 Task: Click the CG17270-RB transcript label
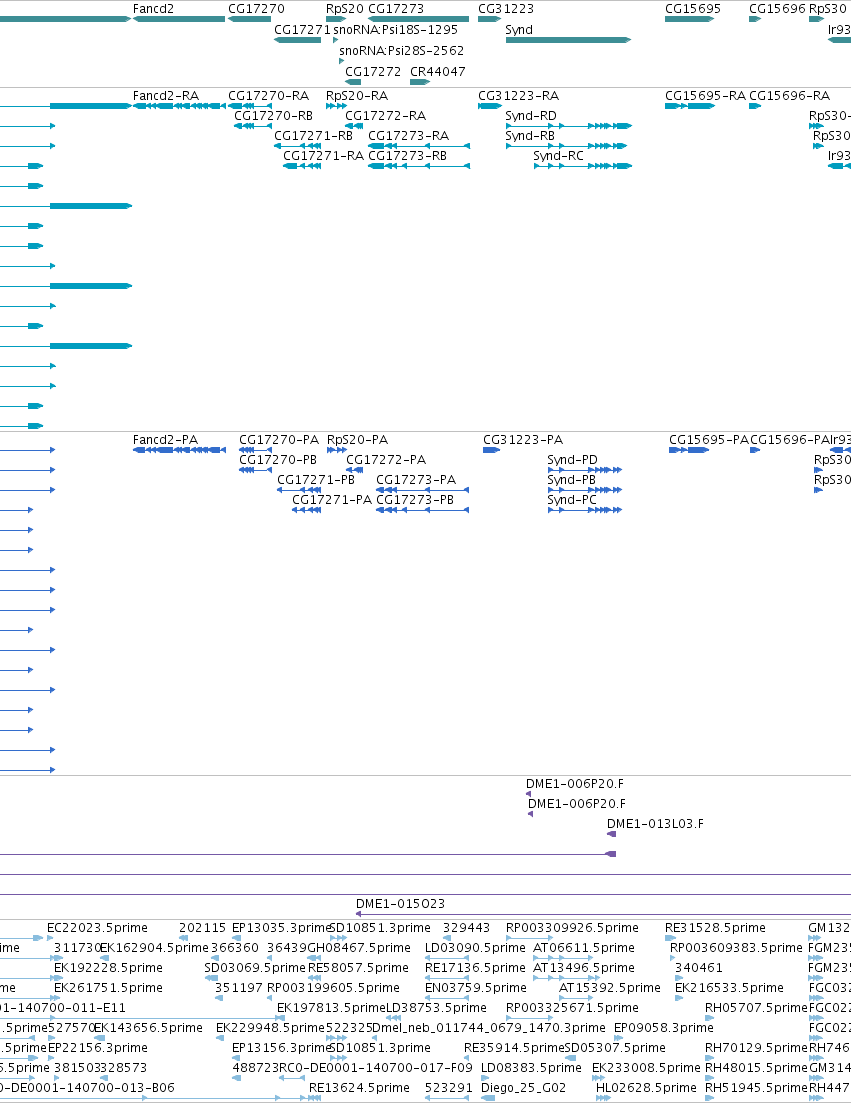274,116
